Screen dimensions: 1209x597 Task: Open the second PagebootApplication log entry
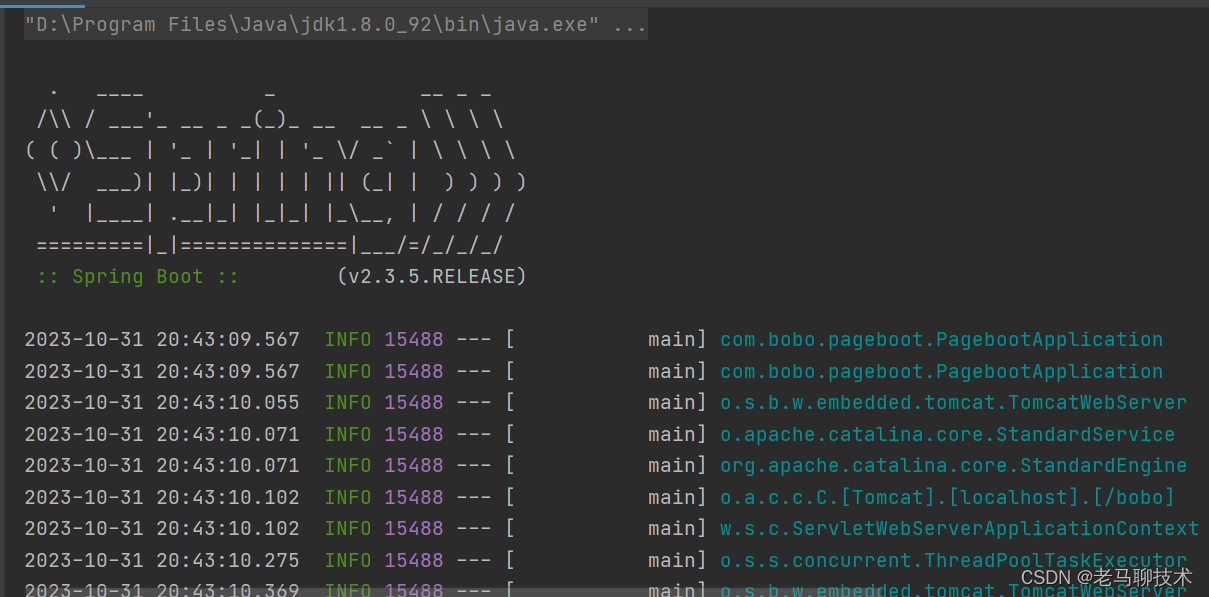tap(941, 371)
